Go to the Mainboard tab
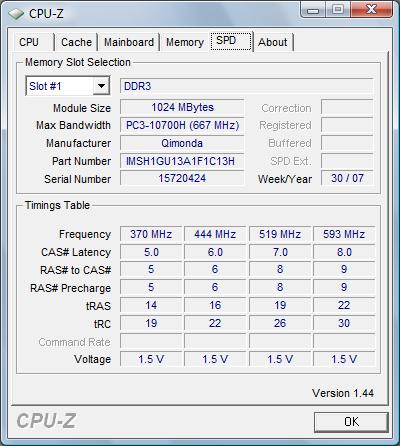 point(129,42)
